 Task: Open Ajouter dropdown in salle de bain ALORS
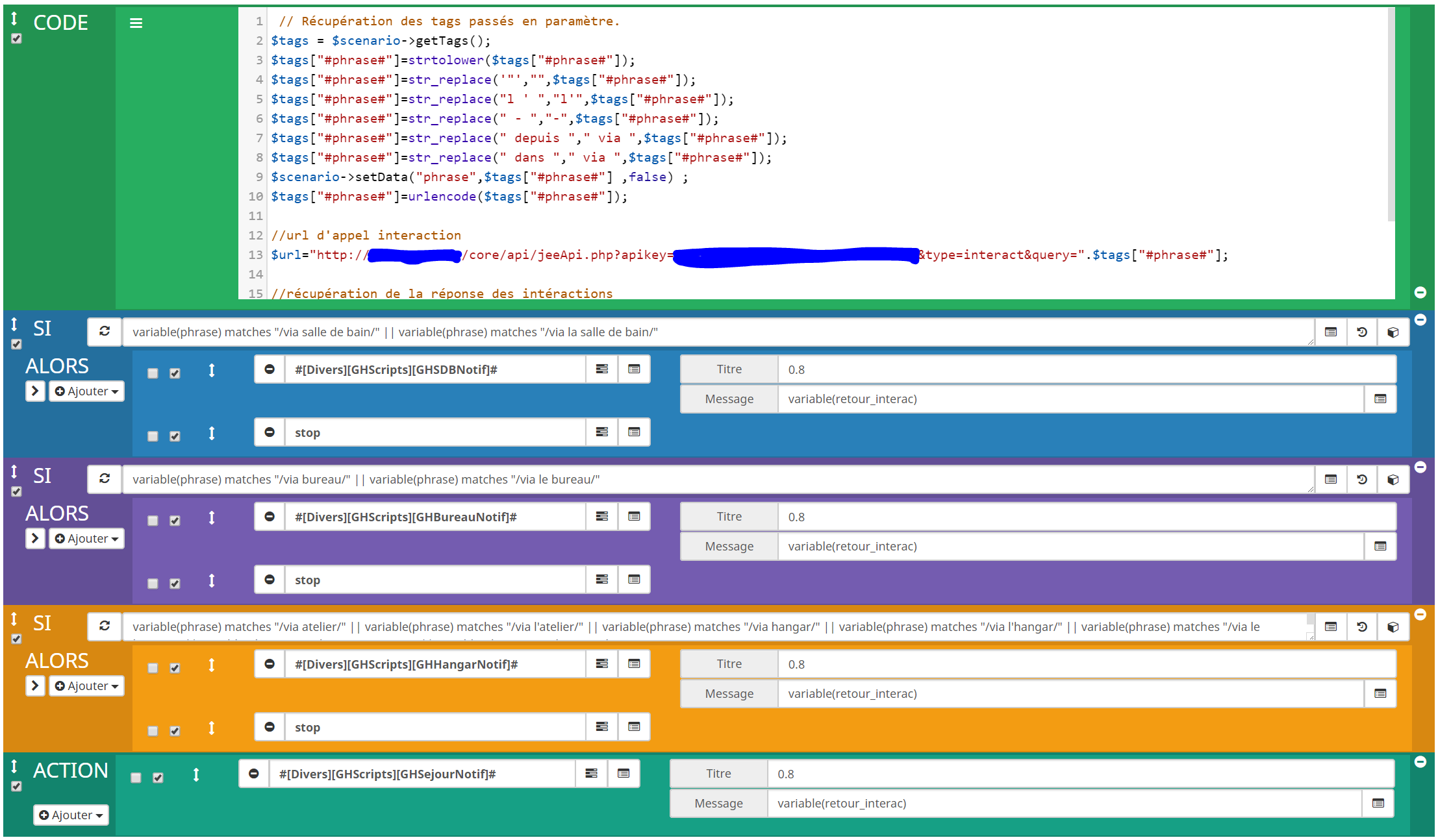86,391
